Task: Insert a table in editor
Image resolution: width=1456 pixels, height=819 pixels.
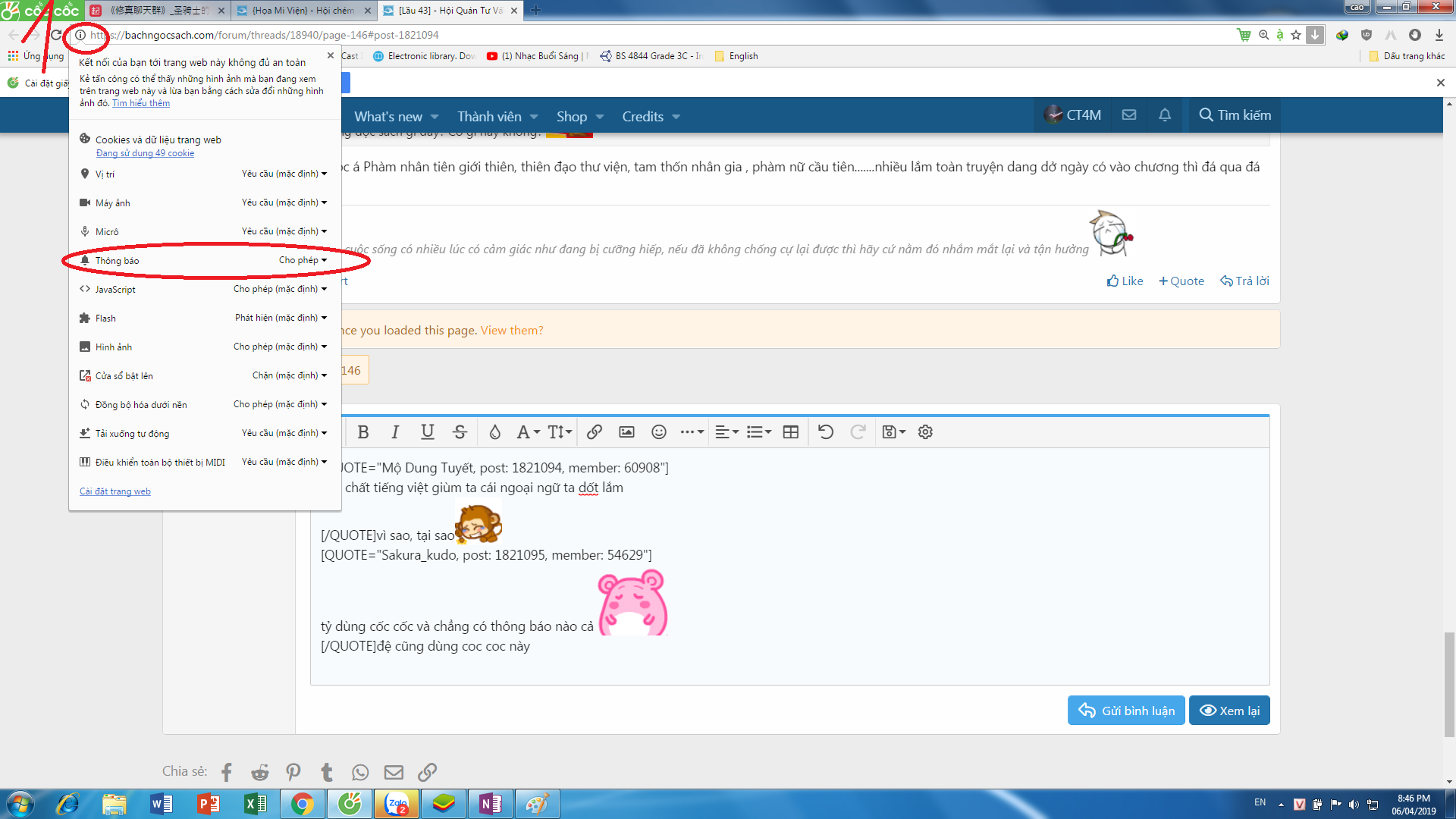Action: coord(790,432)
